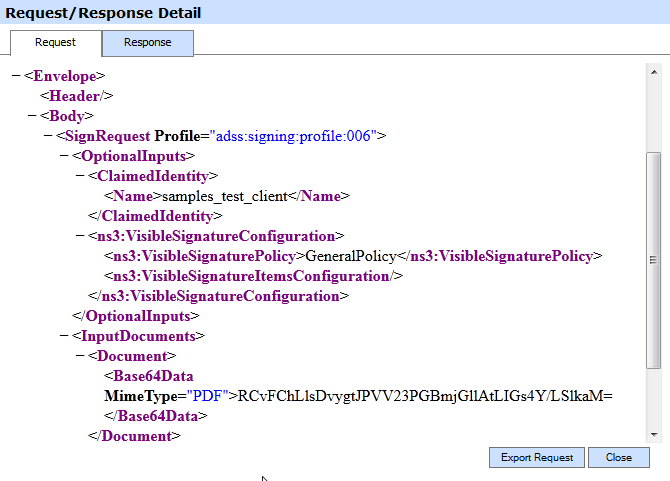Click the vertical scrollbar thumb
The height and width of the screenshot is (481, 670).
(x=654, y=258)
